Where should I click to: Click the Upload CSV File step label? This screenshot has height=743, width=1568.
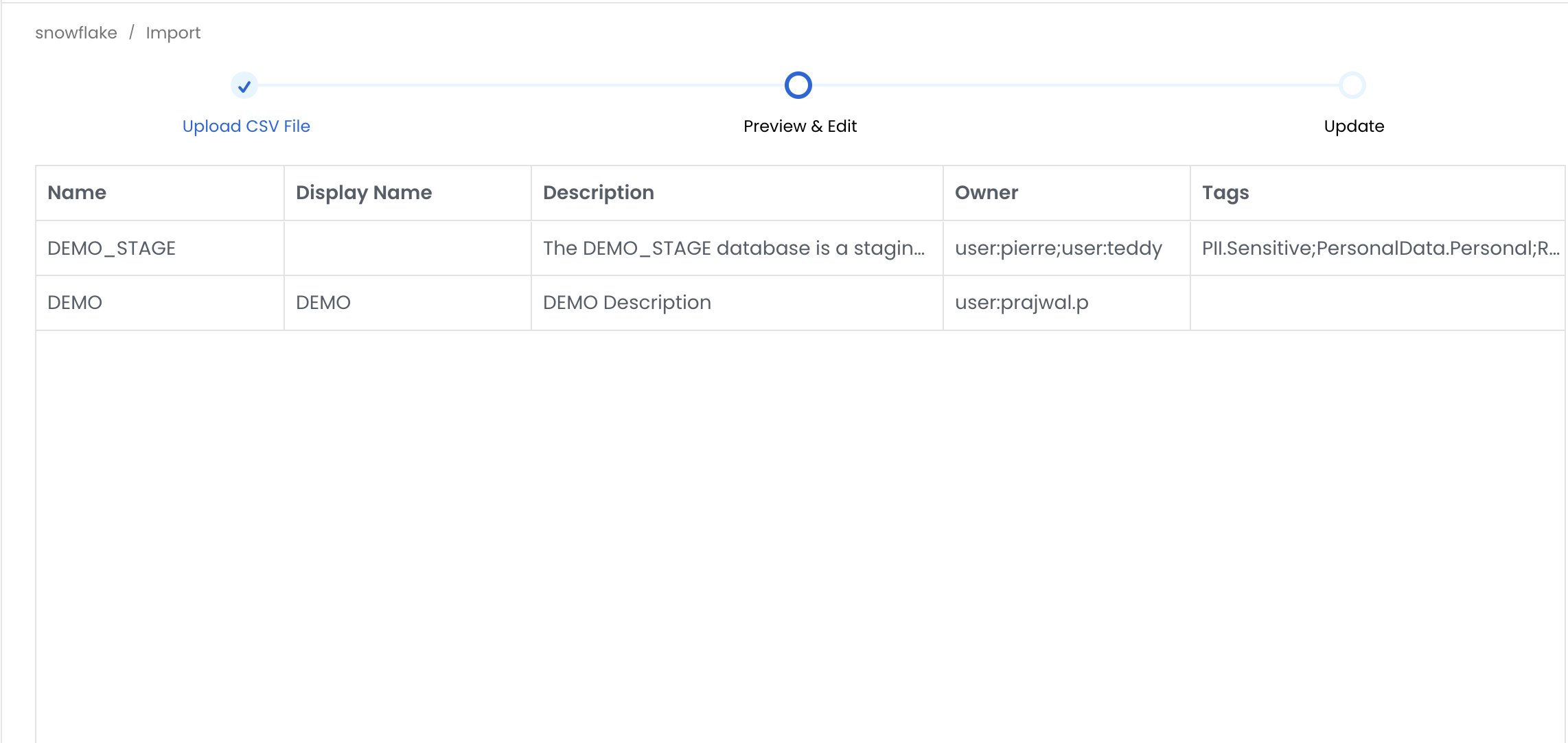click(246, 126)
